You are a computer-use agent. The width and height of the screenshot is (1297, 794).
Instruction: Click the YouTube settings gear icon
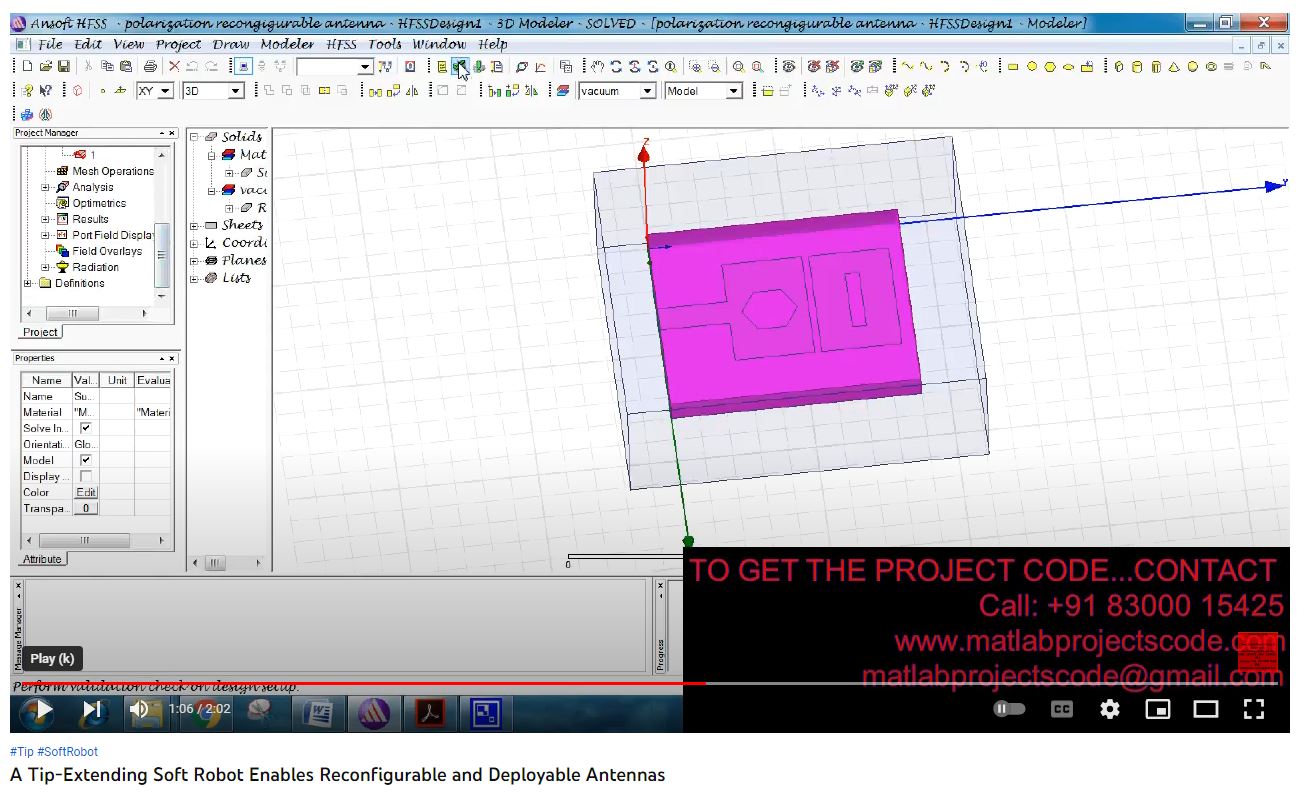click(1109, 709)
